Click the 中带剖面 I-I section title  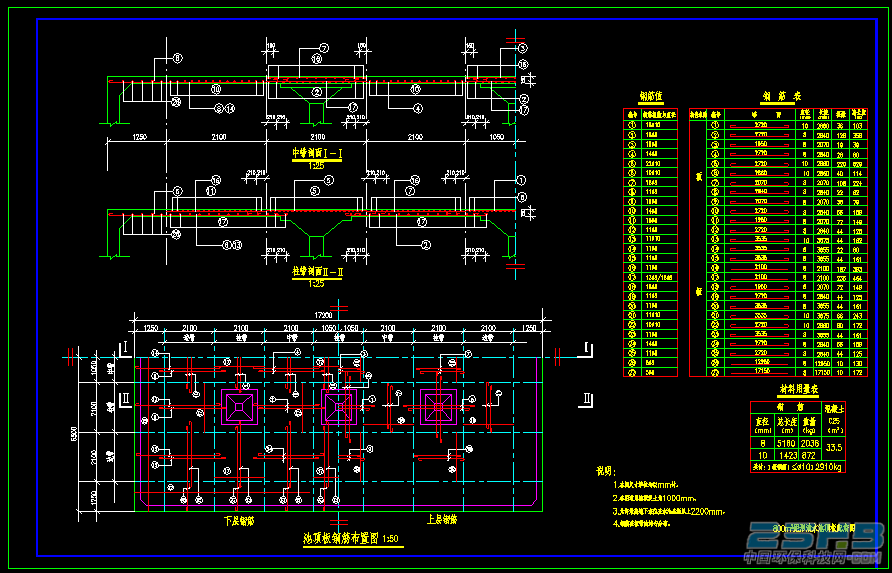point(317,154)
